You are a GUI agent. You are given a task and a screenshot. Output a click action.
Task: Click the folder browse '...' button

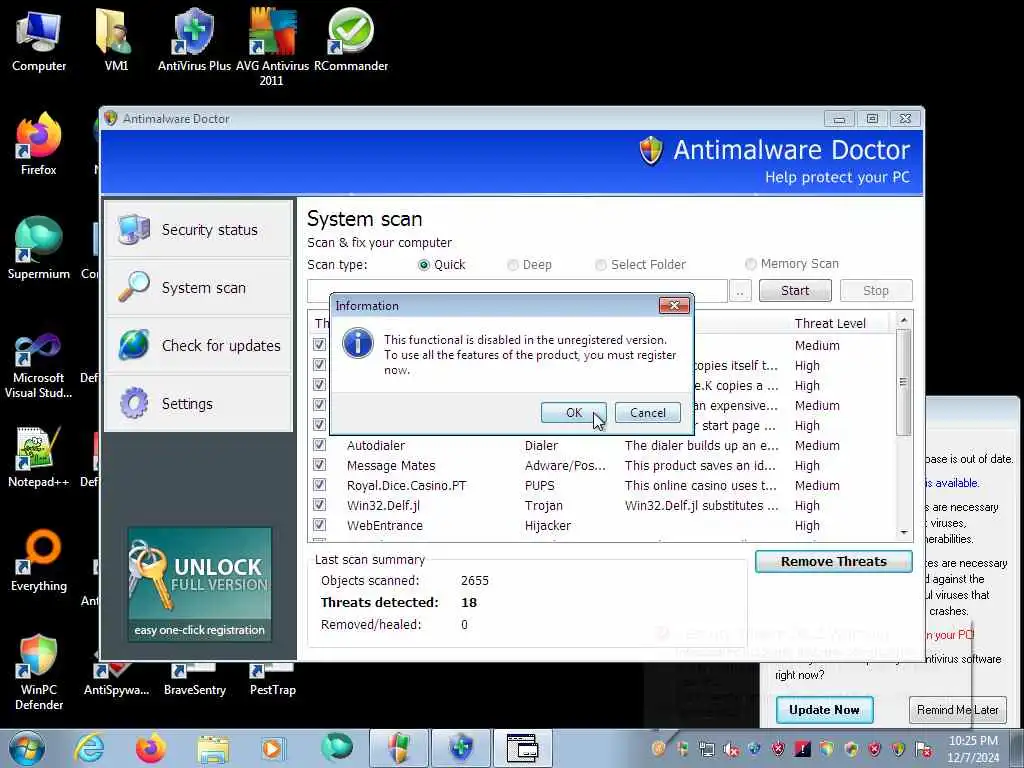739,291
